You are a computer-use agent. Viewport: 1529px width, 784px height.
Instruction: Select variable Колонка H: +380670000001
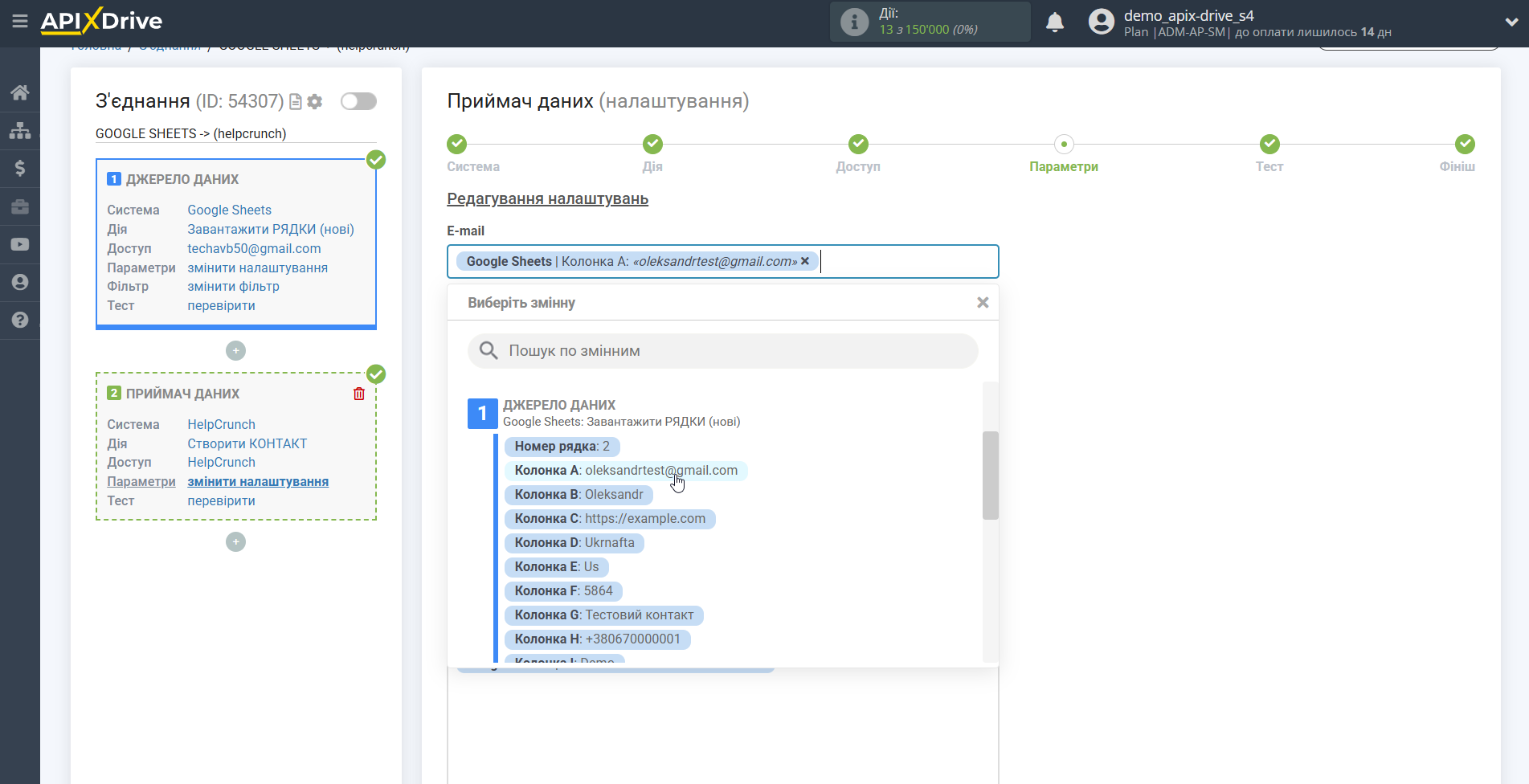coord(598,639)
